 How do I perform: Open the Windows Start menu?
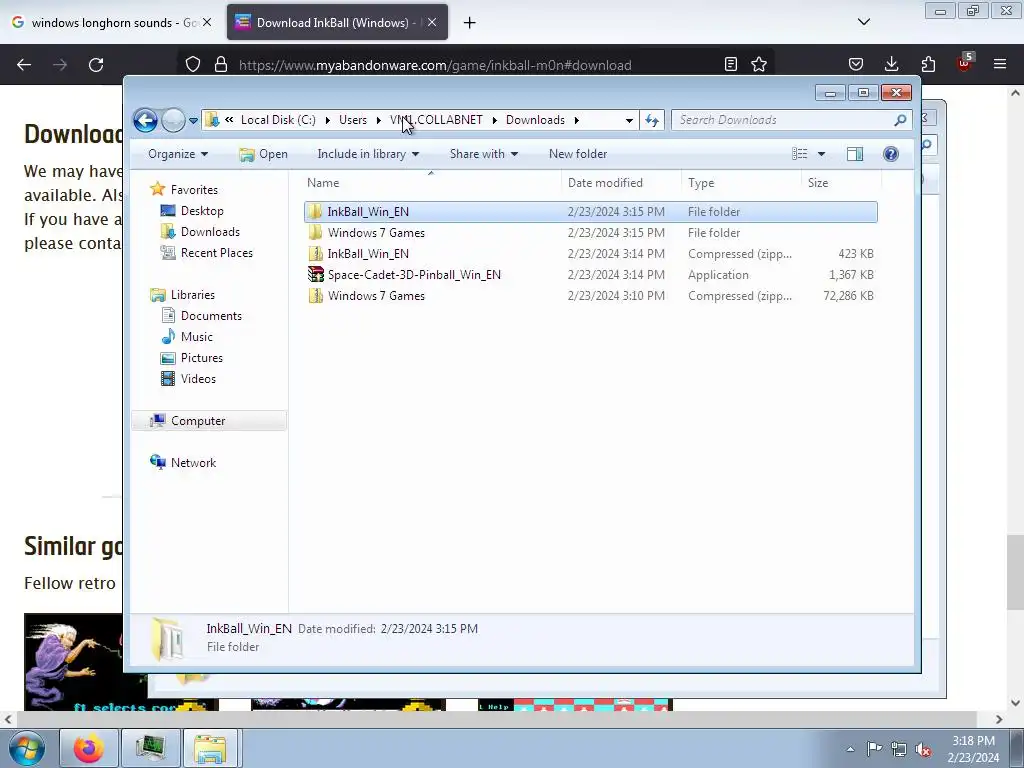(x=27, y=748)
